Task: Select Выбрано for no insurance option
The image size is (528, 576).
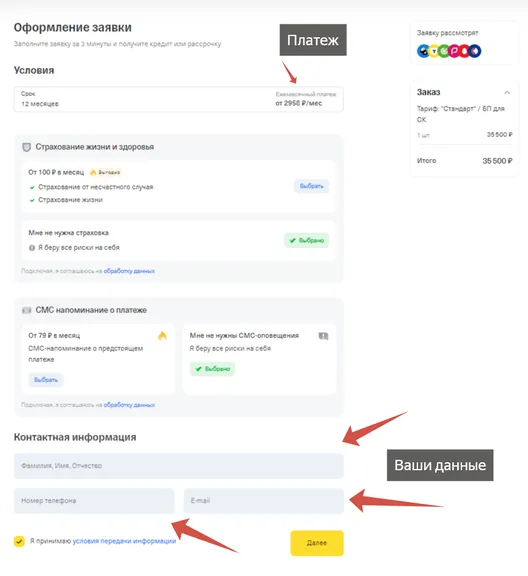Action: click(306, 241)
